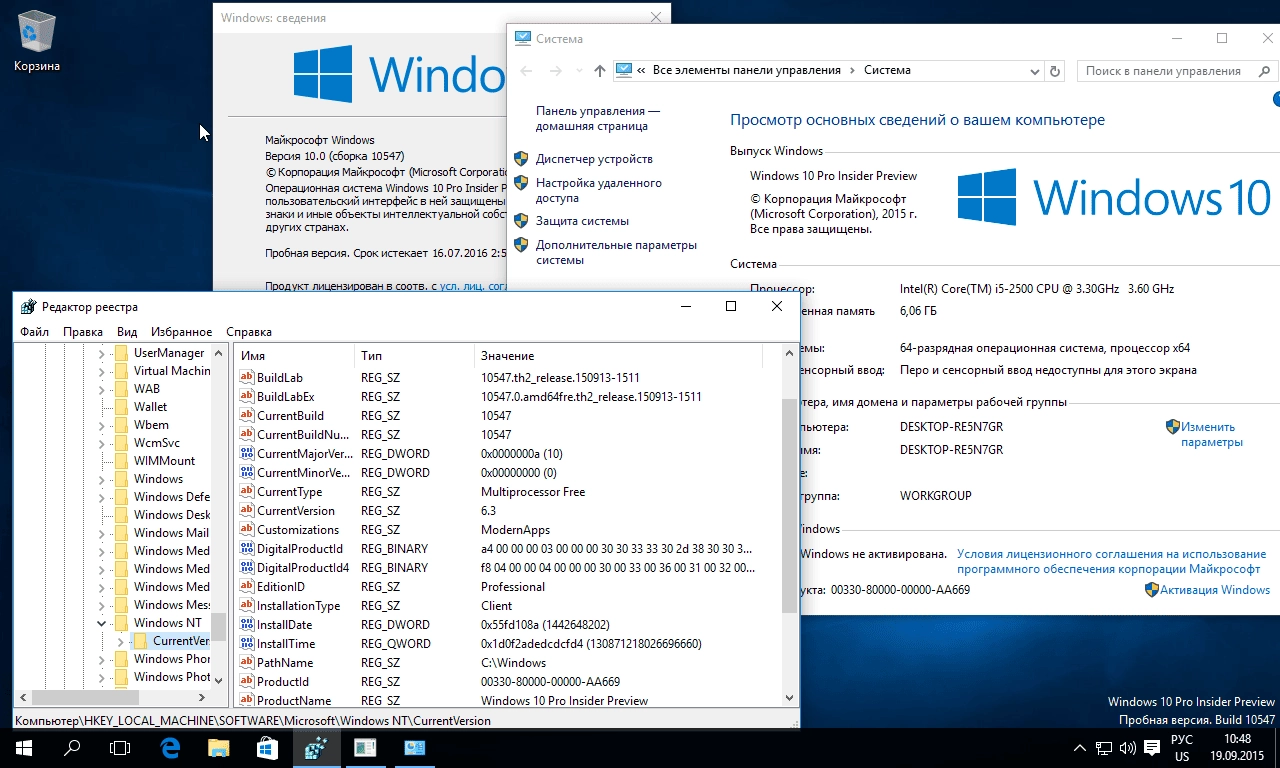Expand the WAB tree node
The height and width of the screenshot is (768, 1280).
pyautogui.click(x=101, y=389)
